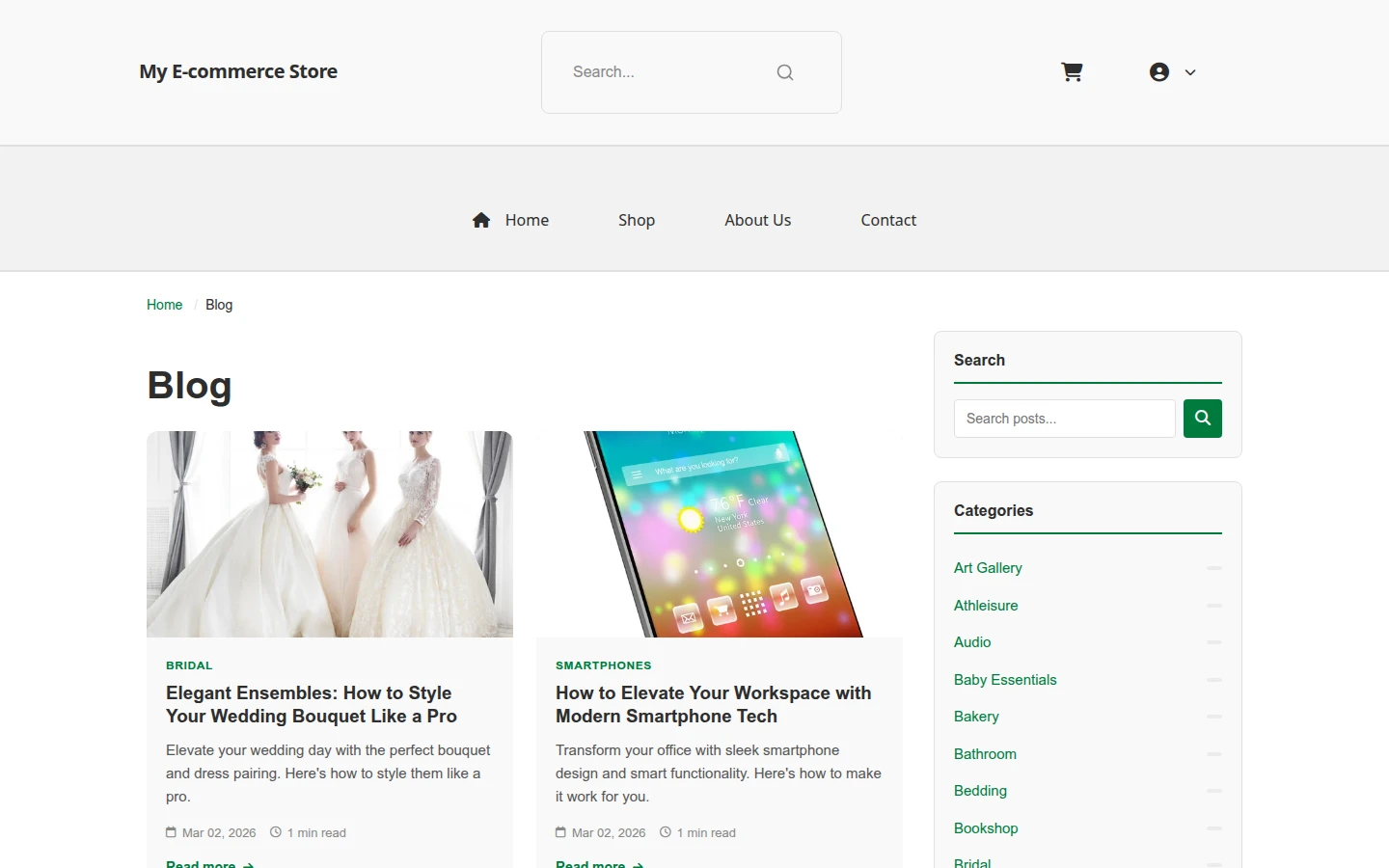Open the Contact menu item
The width and height of the screenshot is (1389, 868).
tap(888, 220)
